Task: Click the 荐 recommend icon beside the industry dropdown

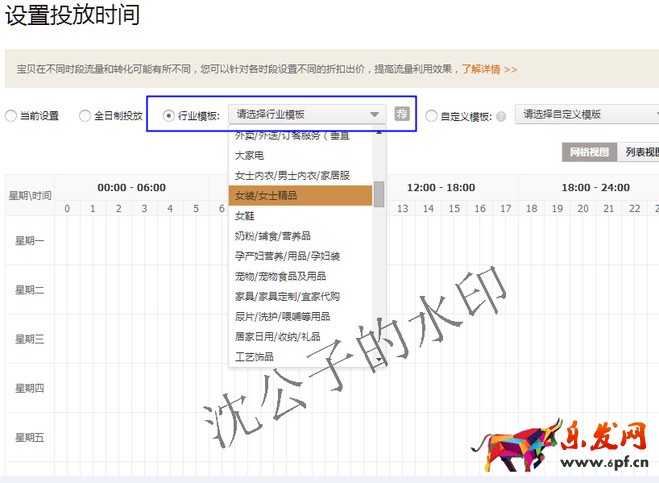Action: click(402, 114)
